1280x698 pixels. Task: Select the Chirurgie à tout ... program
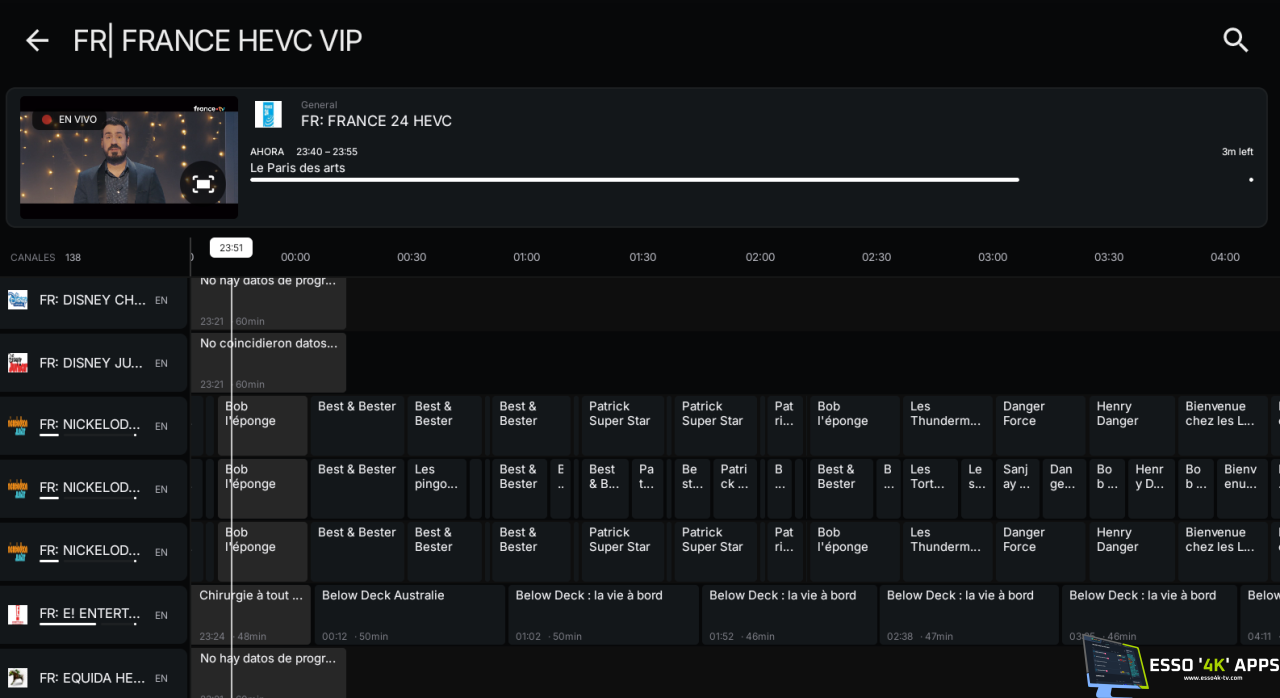pyautogui.click(x=250, y=615)
